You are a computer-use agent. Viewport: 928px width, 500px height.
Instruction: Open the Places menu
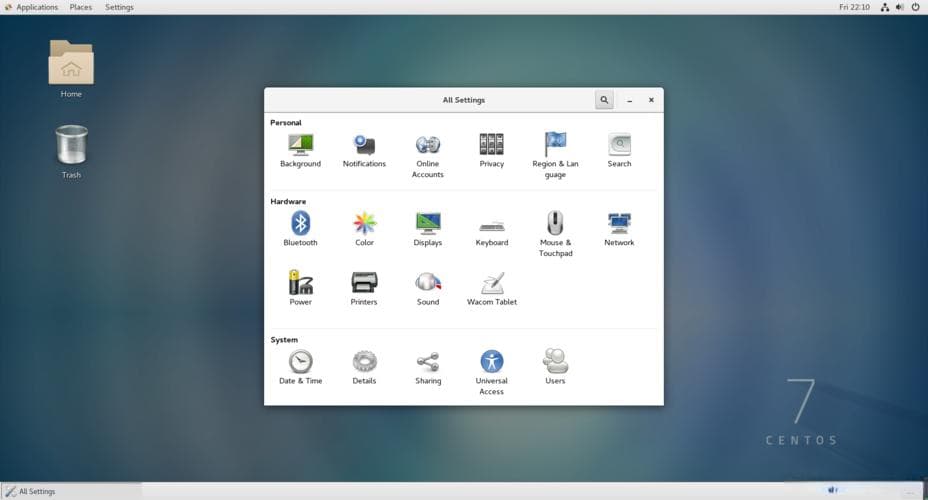[x=80, y=7]
